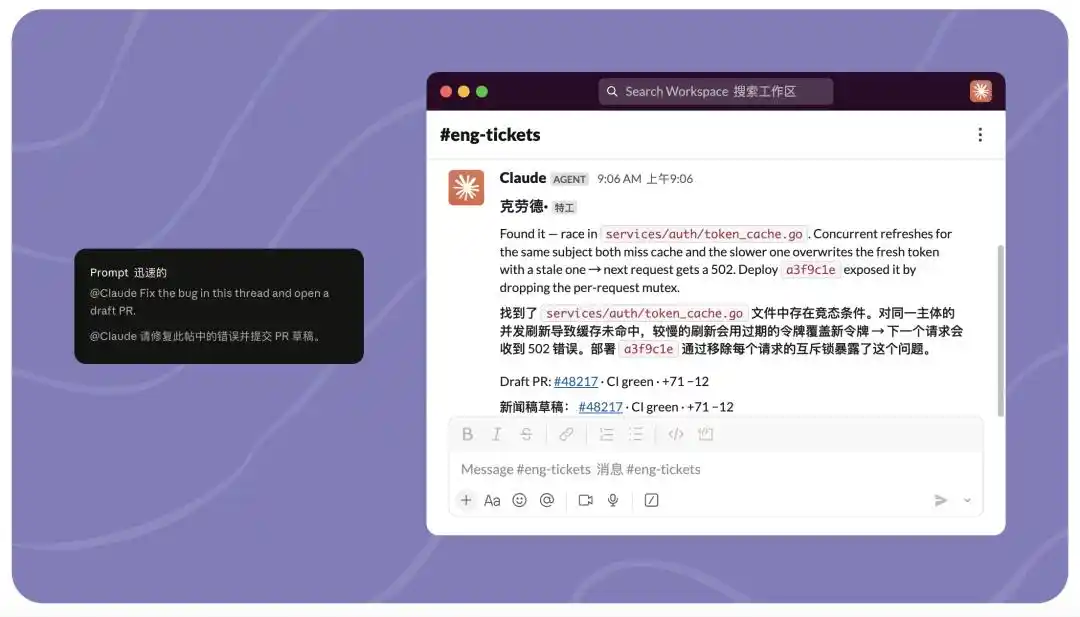Open the #eng-tickets channel header
Screen dimensions: 1080x617
(490, 134)
